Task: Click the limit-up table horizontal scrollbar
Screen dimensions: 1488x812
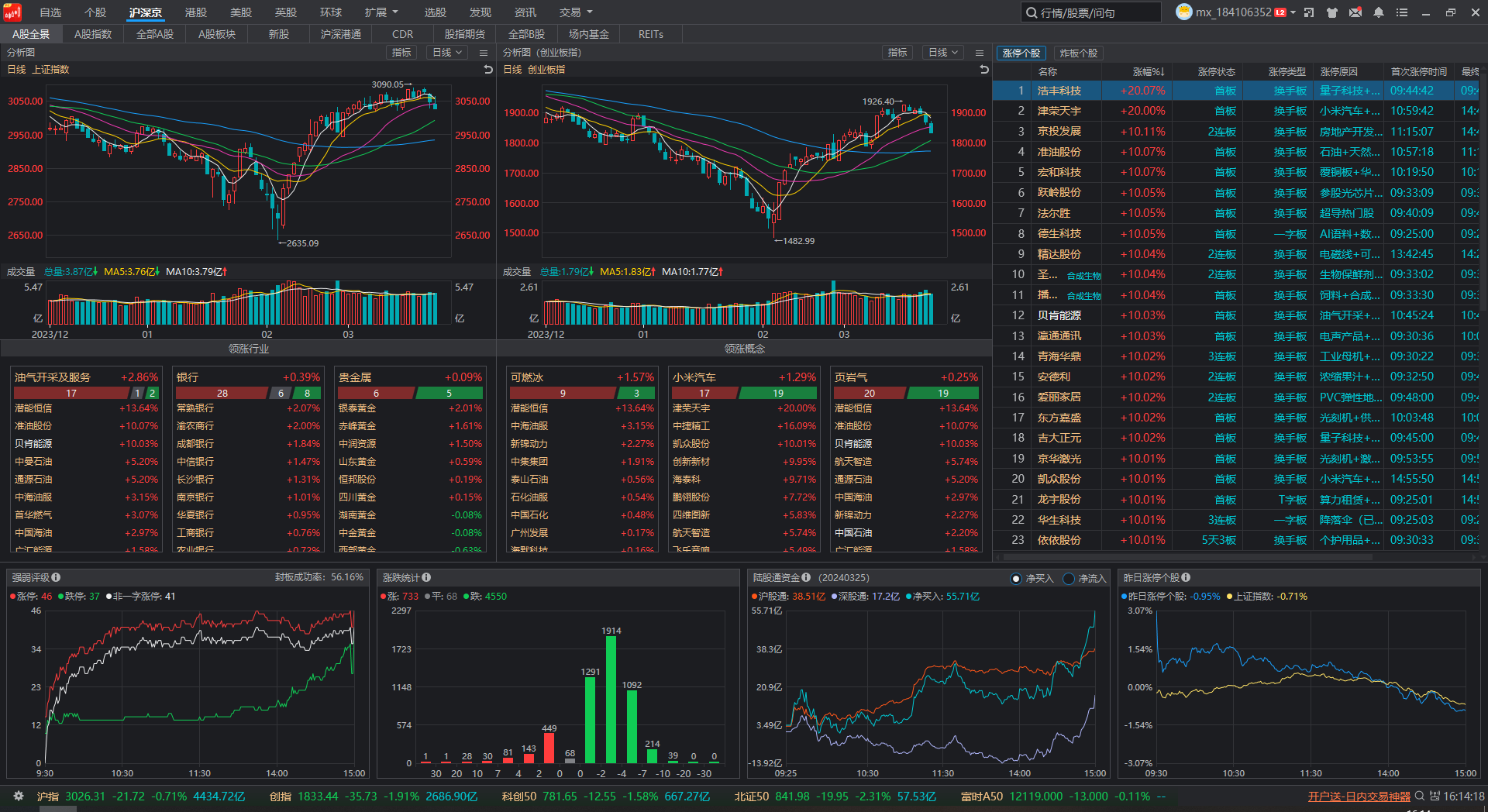Action: coord(1189,556)
